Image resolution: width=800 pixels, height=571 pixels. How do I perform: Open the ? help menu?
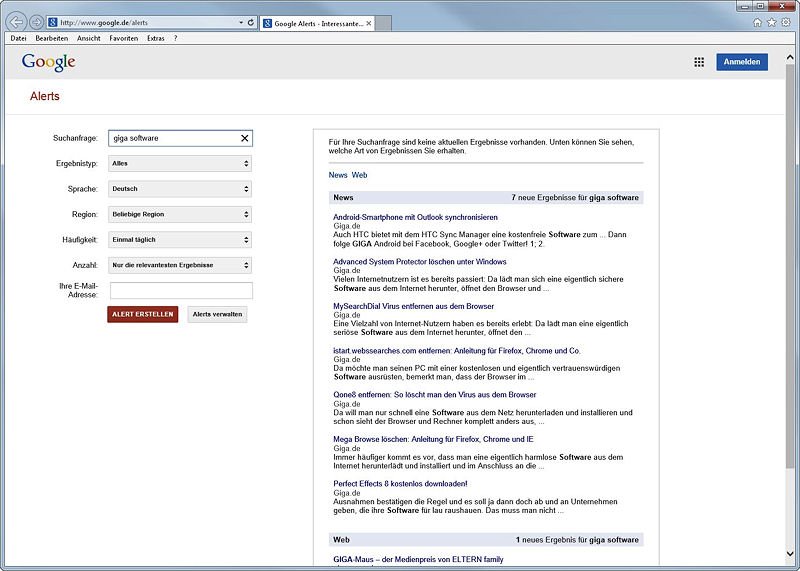point(176,38)
